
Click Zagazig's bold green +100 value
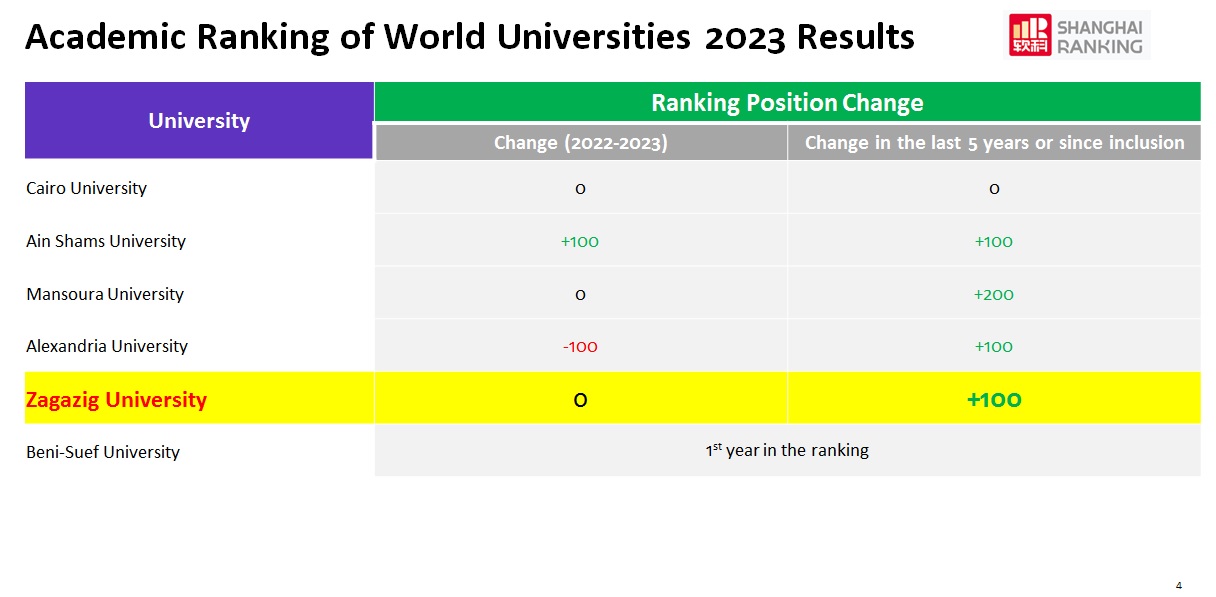pyautogui.click(x=994, y=400)
